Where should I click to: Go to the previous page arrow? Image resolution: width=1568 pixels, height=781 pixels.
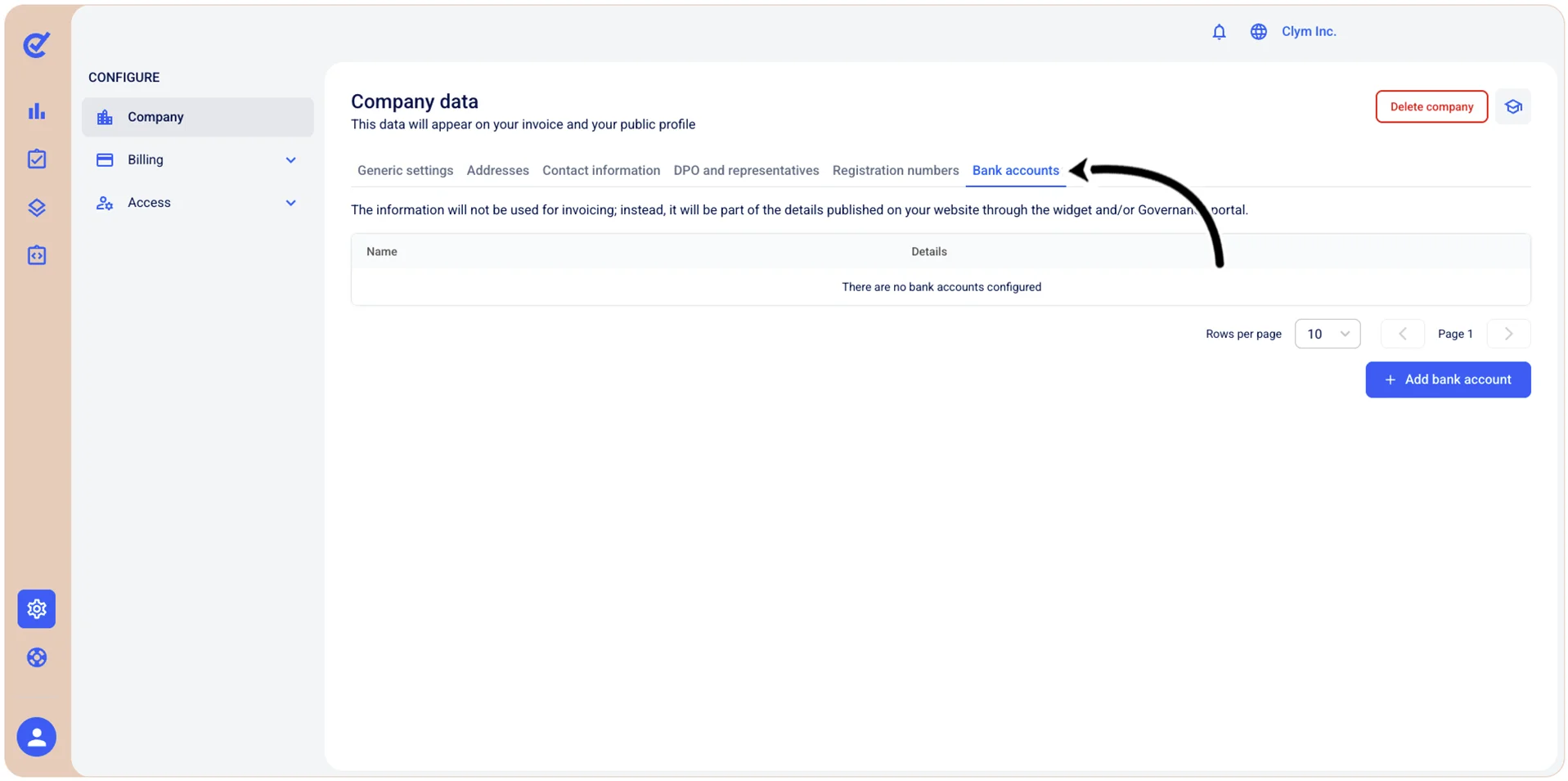point(1403,334)
